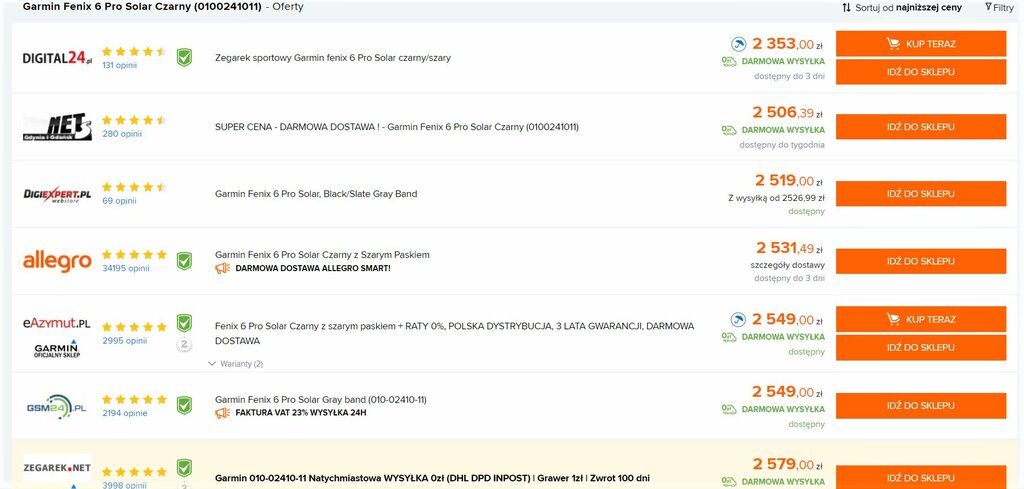Open offer Garmin Fenix 6 Pro Solar Czarny z Szarym Paskiem
Image resolution: width=1024 pixels, height=489 pixels.
click(323, 255)
